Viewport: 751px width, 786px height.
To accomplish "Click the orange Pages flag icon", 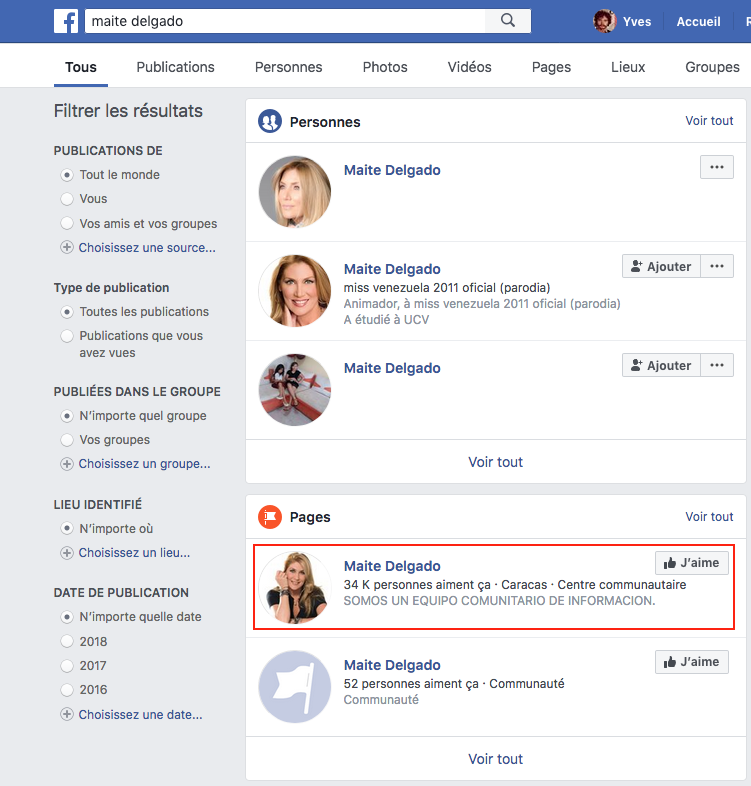I will pyautogui.click(x=270, y=517).
